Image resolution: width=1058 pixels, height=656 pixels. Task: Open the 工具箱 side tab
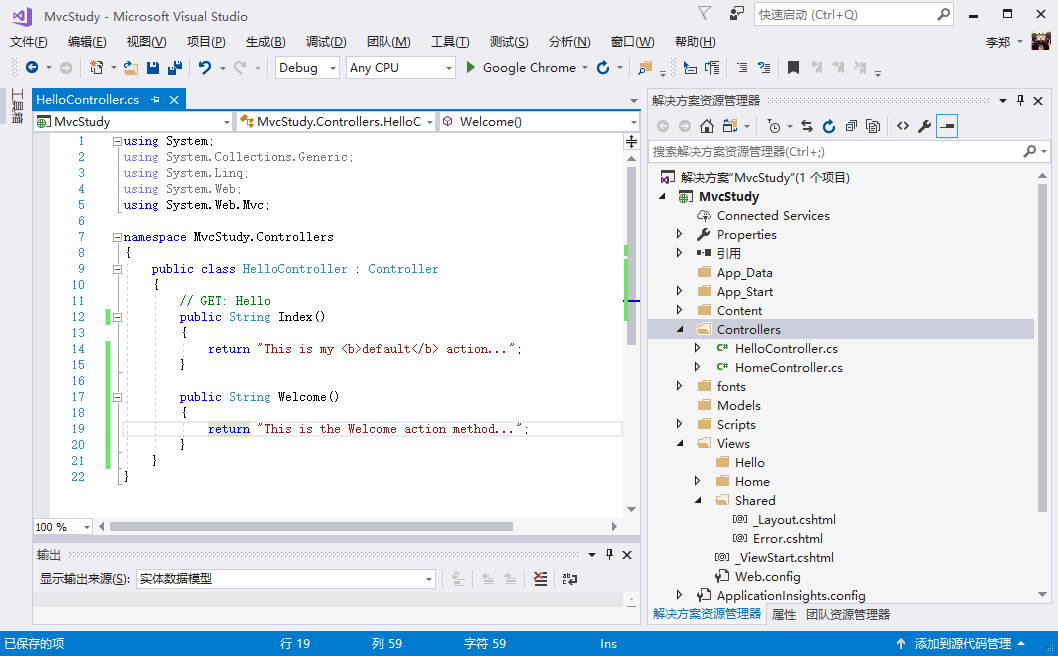(x=17, y=106)
